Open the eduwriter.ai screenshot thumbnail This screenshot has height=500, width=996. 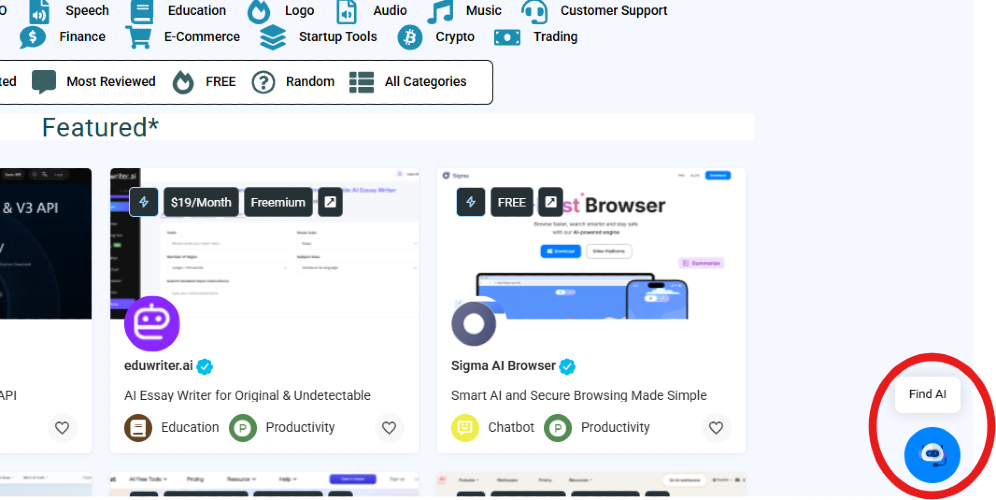coord(264,244)
